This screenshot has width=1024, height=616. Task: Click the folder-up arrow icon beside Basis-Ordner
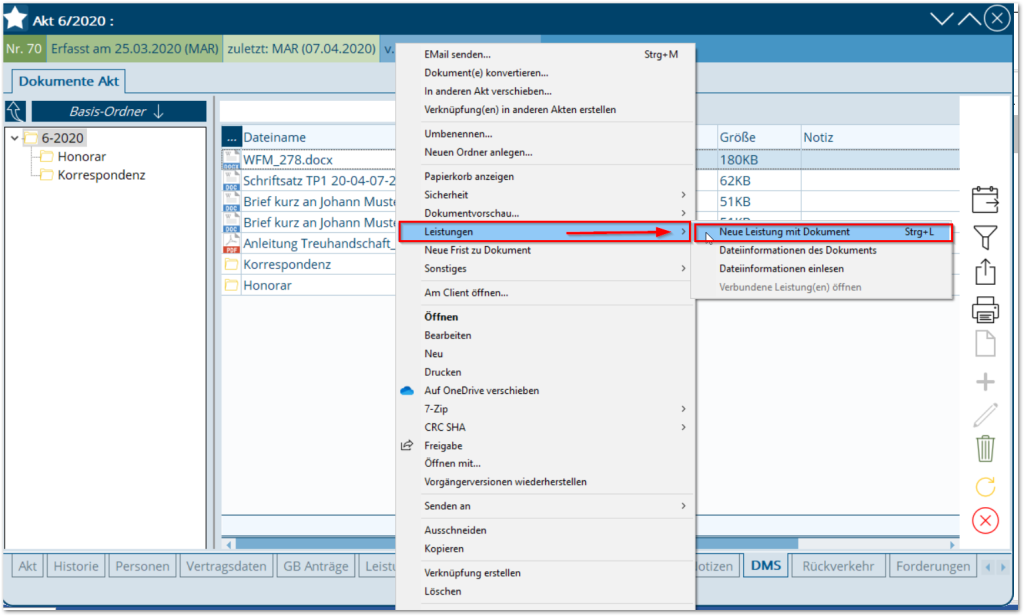pos(15,111)
